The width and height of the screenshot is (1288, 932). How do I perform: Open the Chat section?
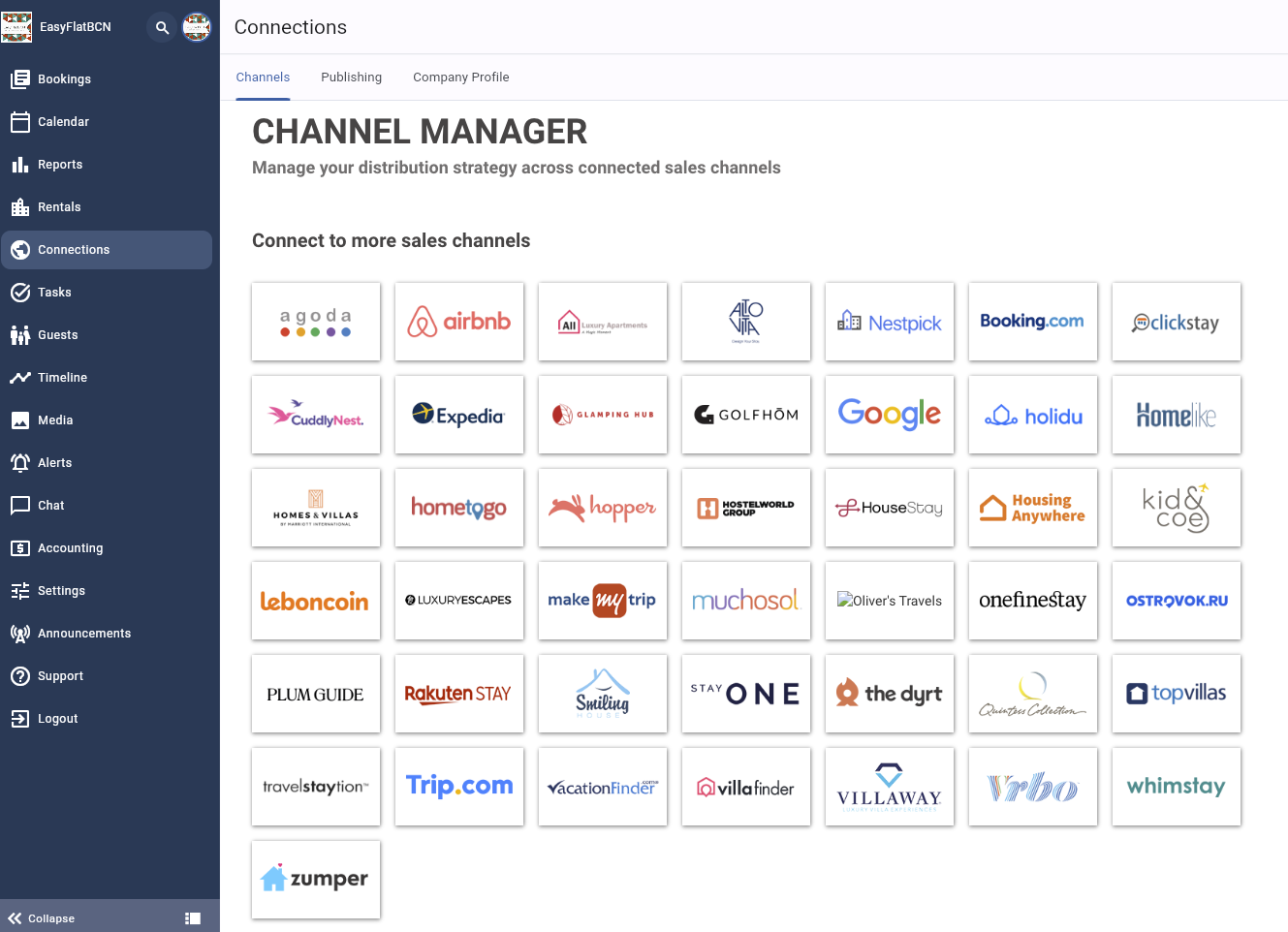point(107,506)
